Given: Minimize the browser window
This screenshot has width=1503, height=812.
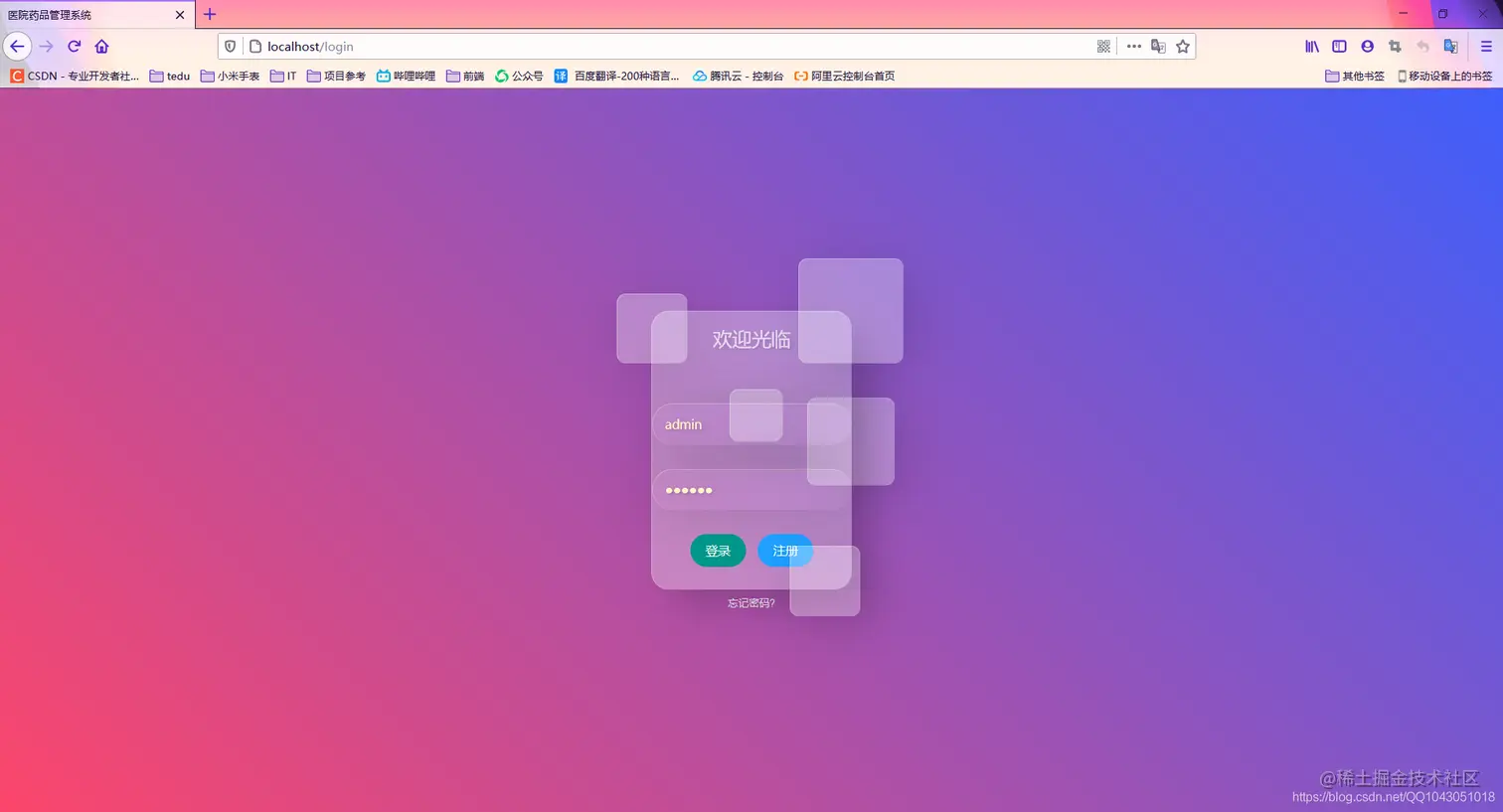Looking at the screenshot, I should pos(1403,14).
